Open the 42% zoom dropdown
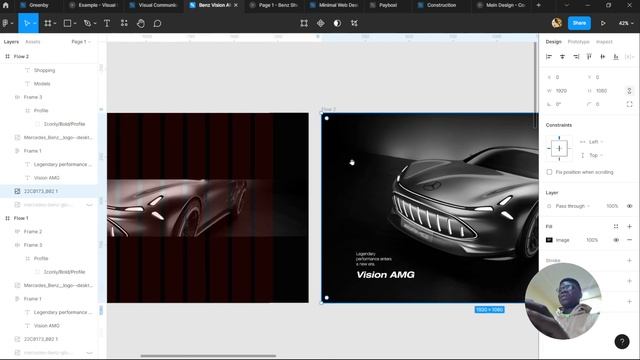The width and height of the screenshot is (640, 360). point(626,23)
